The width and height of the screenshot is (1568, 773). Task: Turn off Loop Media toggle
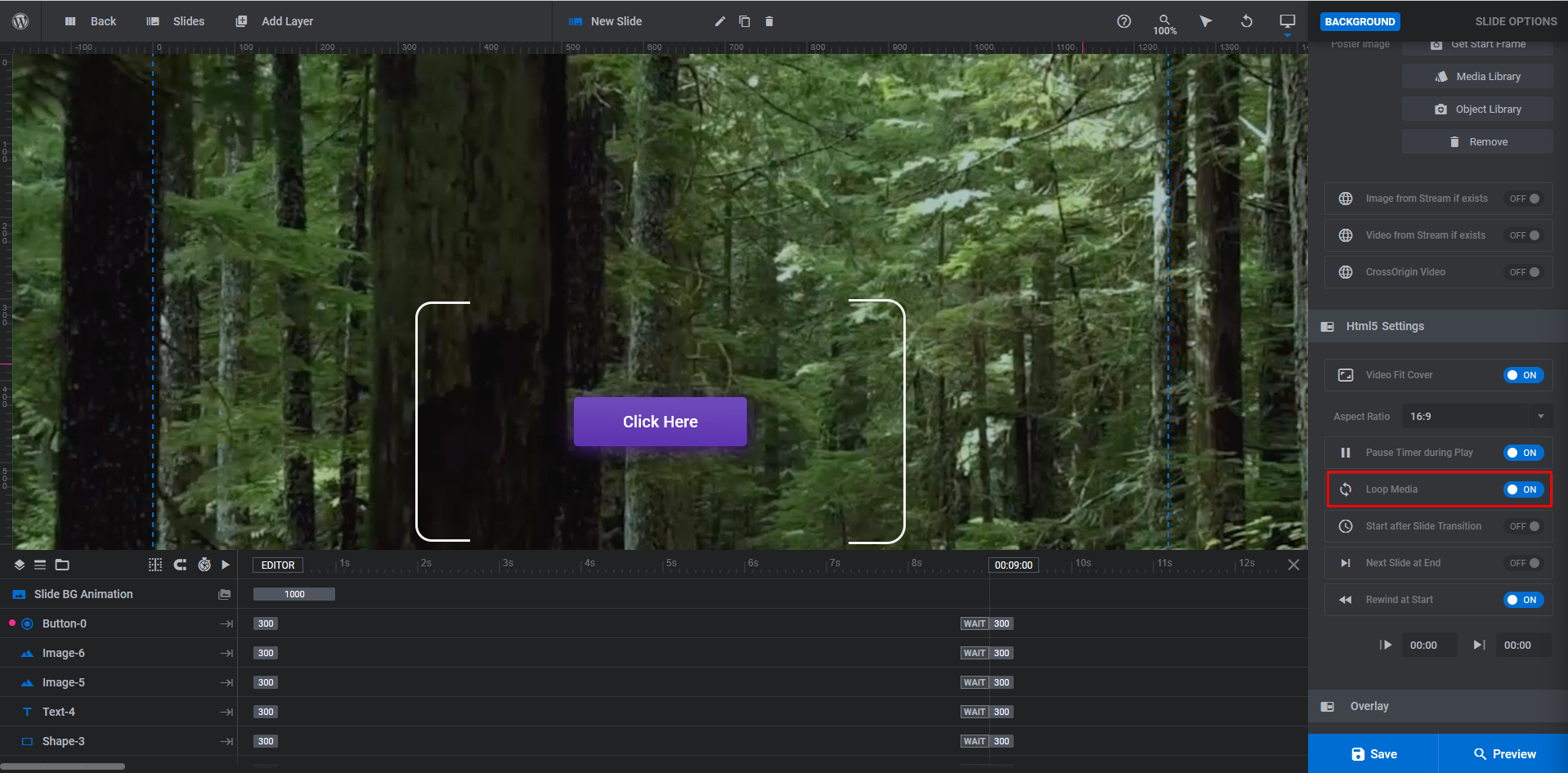1524,489
